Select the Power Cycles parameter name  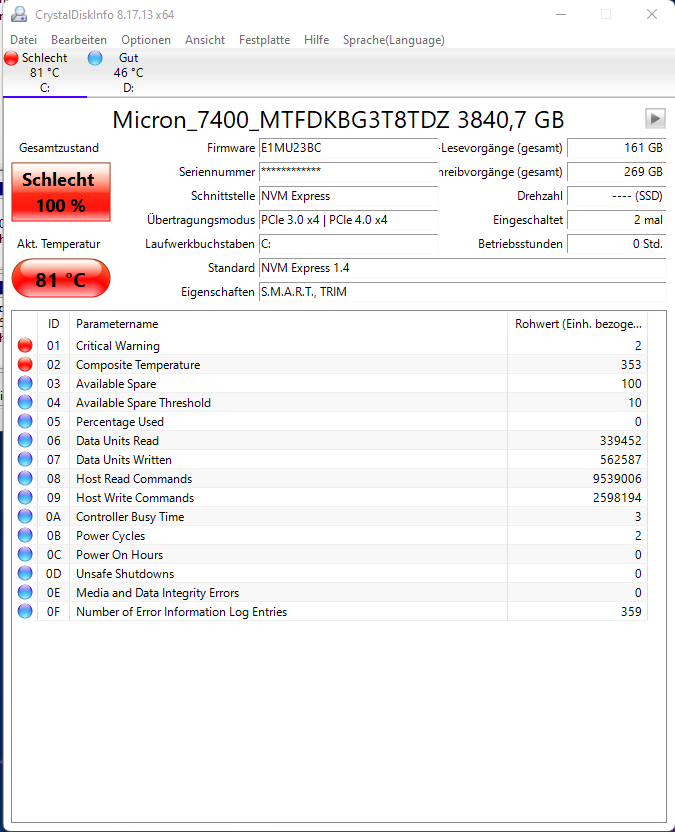[110, 536]
